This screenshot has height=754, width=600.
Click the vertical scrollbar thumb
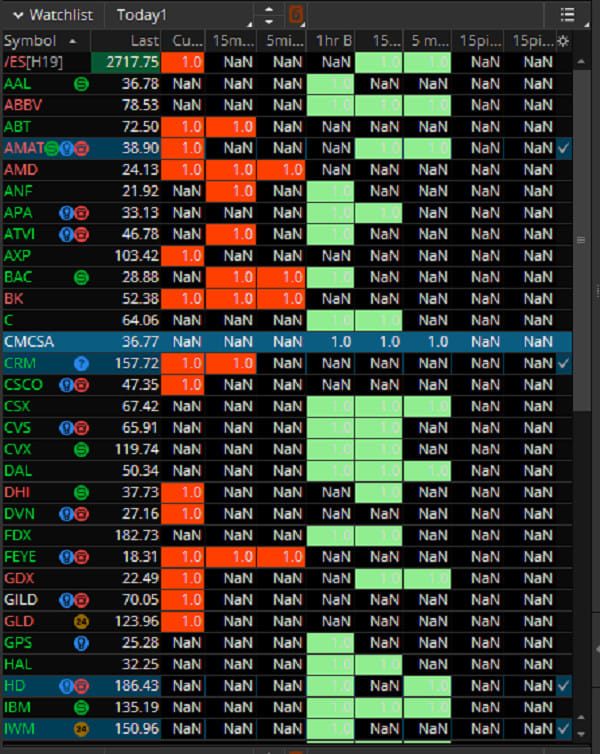pos(581,240)
